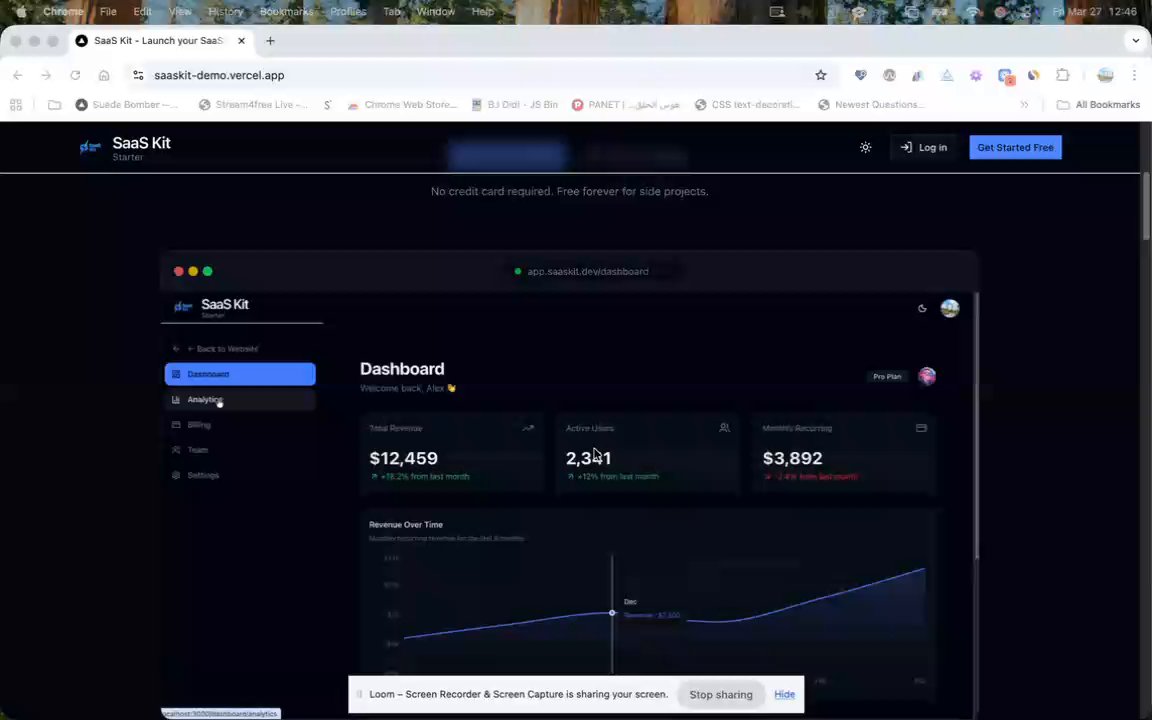Open the History menu in macOS menu bar

click(225, 12)
